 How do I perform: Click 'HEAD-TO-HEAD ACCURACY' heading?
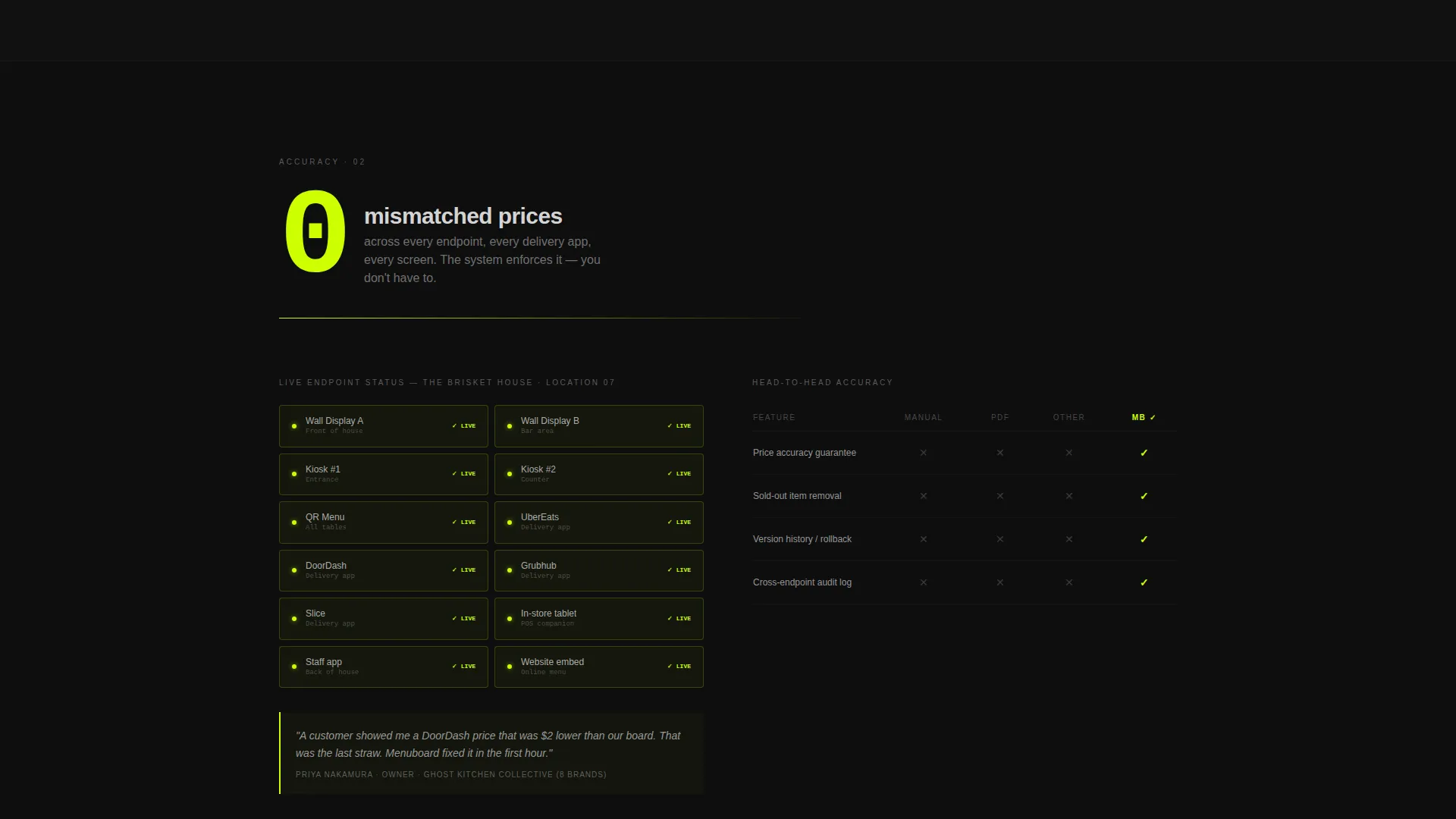pos(823,382)
